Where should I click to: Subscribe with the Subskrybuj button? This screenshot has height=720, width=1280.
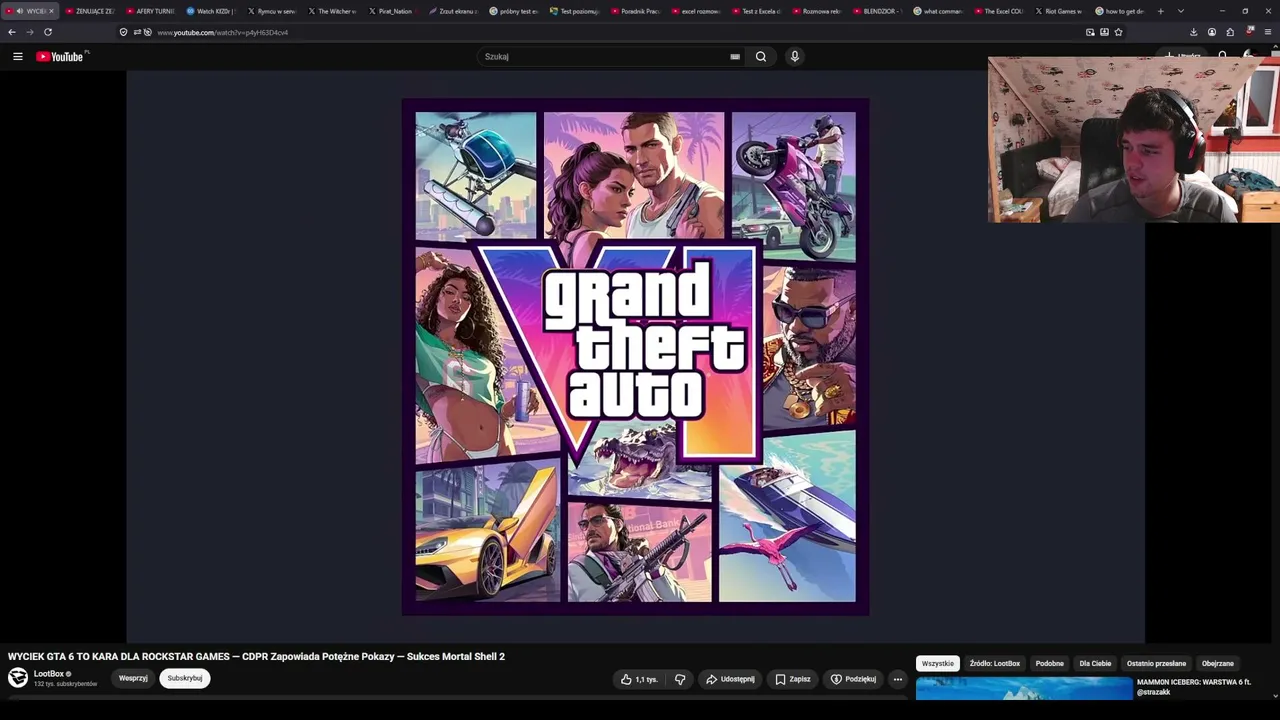point(185,678)
